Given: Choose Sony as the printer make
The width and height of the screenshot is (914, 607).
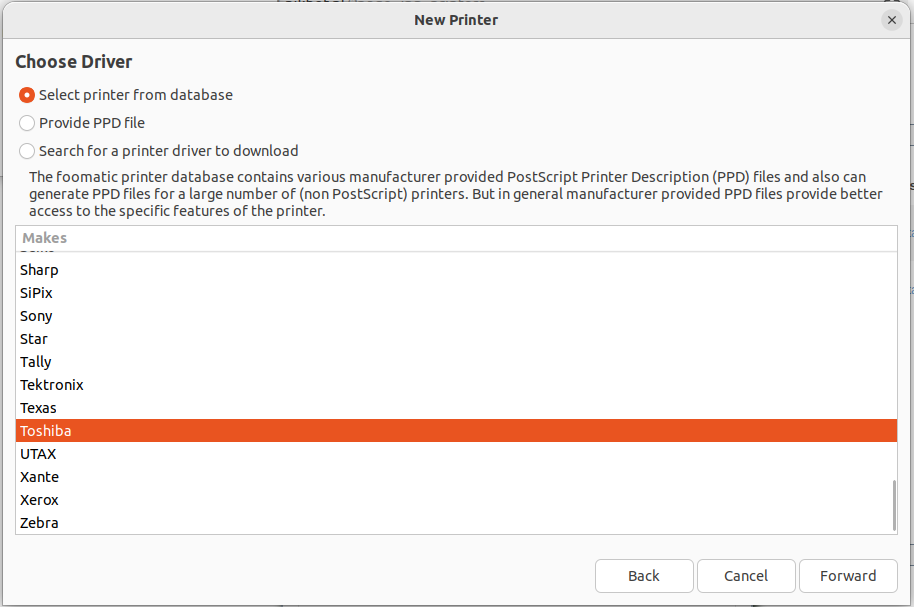Looking at the screenshot, I should [37, 316].
